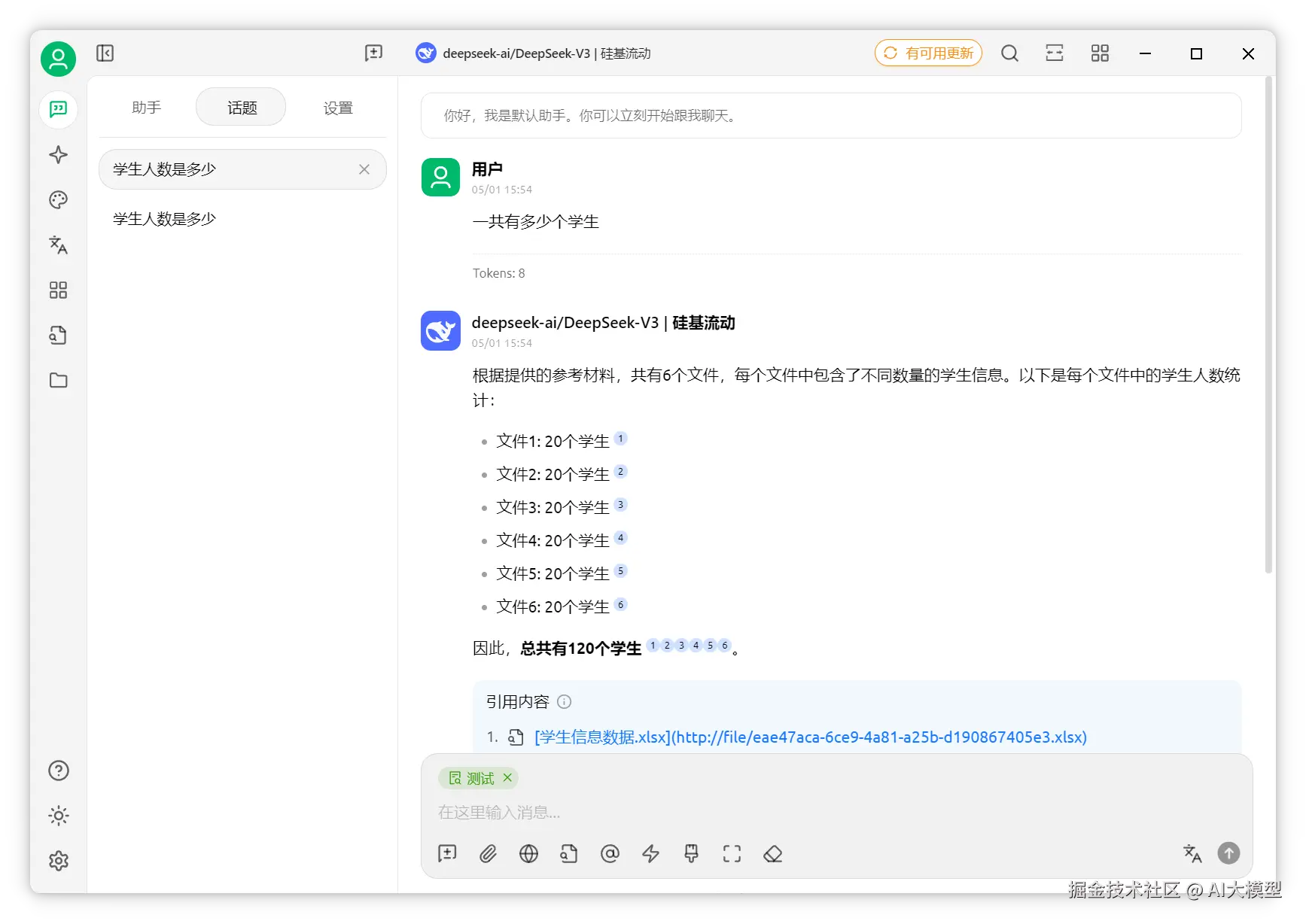The height and width of the screenshot is (924, 1306).
Task: Open the painting palette icon
Action: click(x=58, y=200)
